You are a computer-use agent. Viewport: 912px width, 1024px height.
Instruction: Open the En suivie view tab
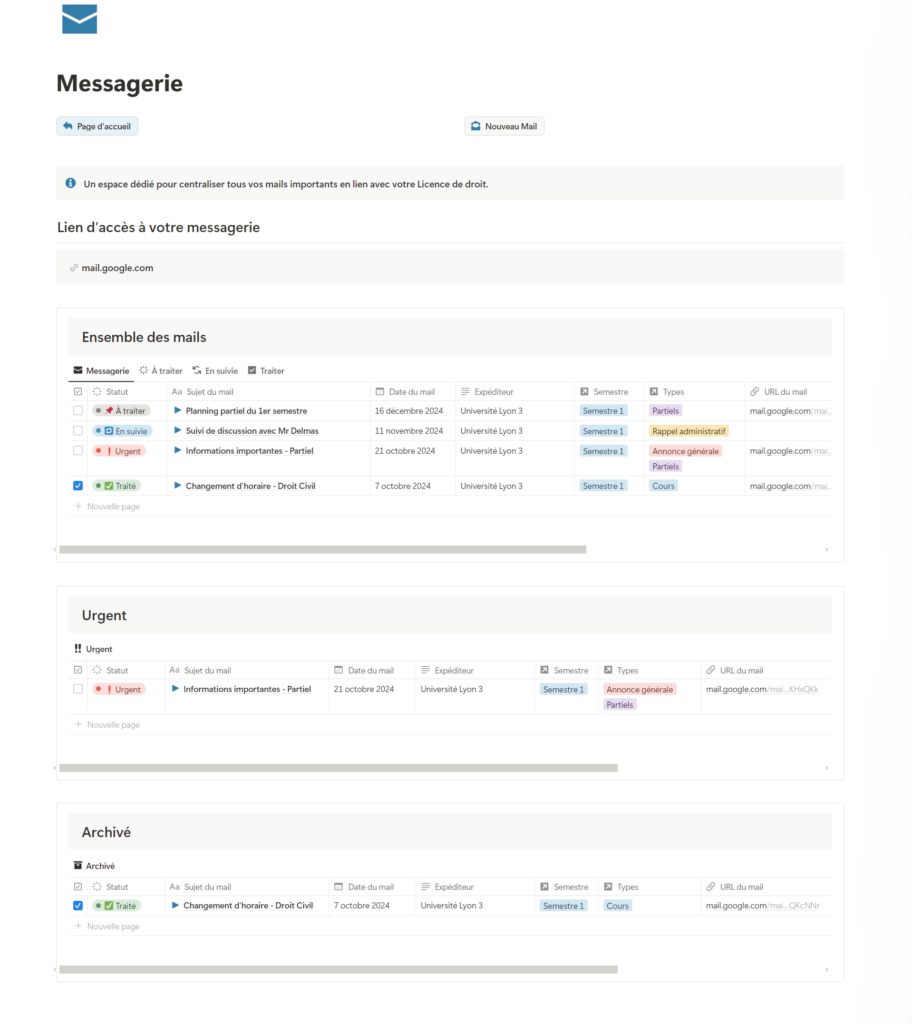215,371
